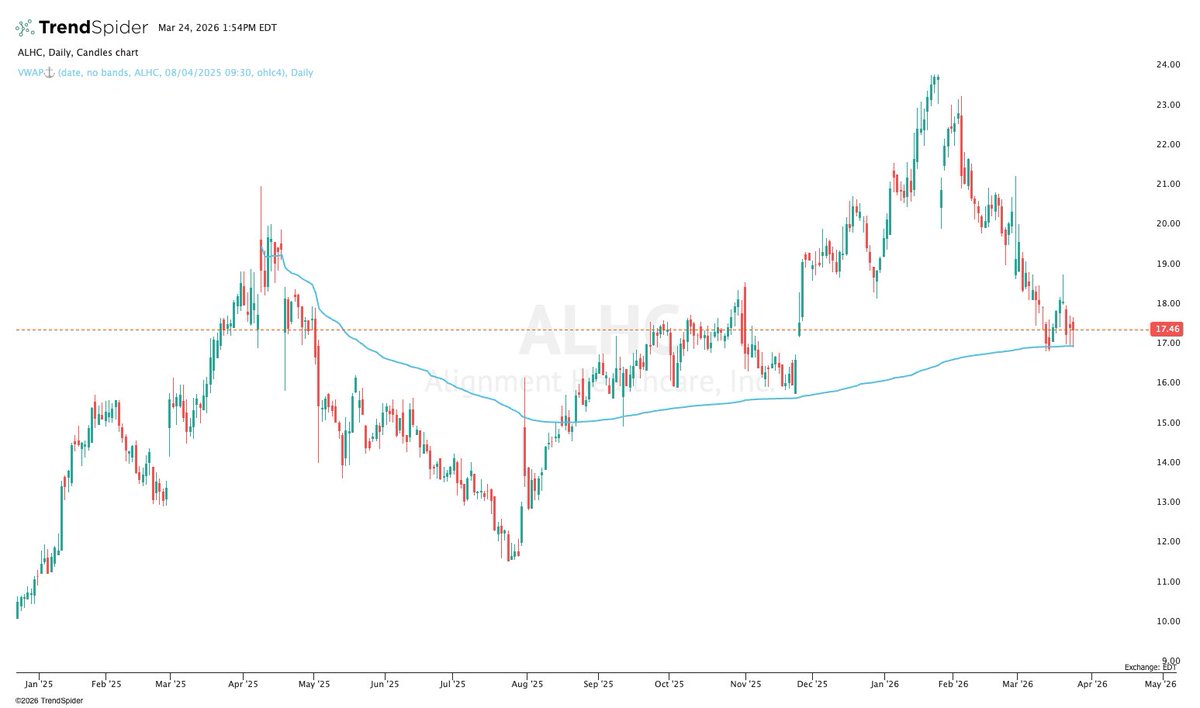Click the TrendSpider brand name text
1200x708 pixels.
95,27
